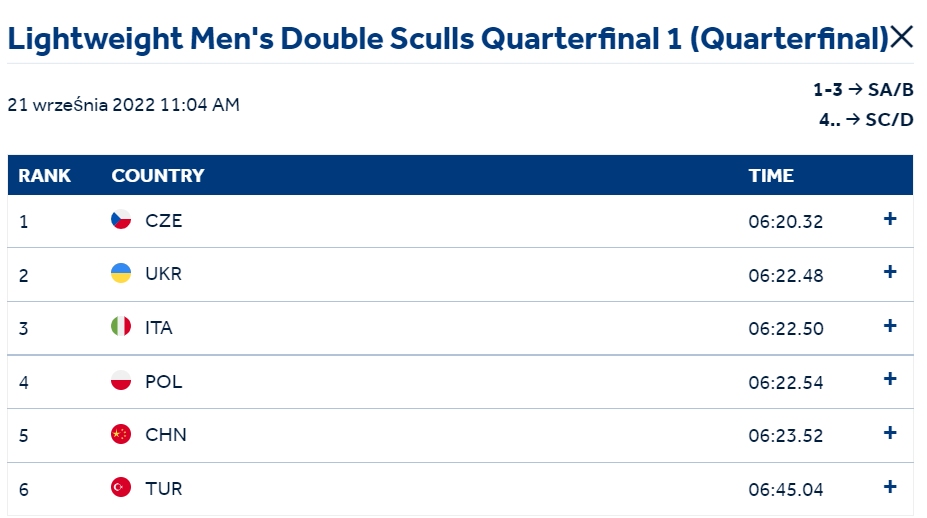
Task: Expand the CZE row details
Action: pyautogui.click(x=890, y=219)
